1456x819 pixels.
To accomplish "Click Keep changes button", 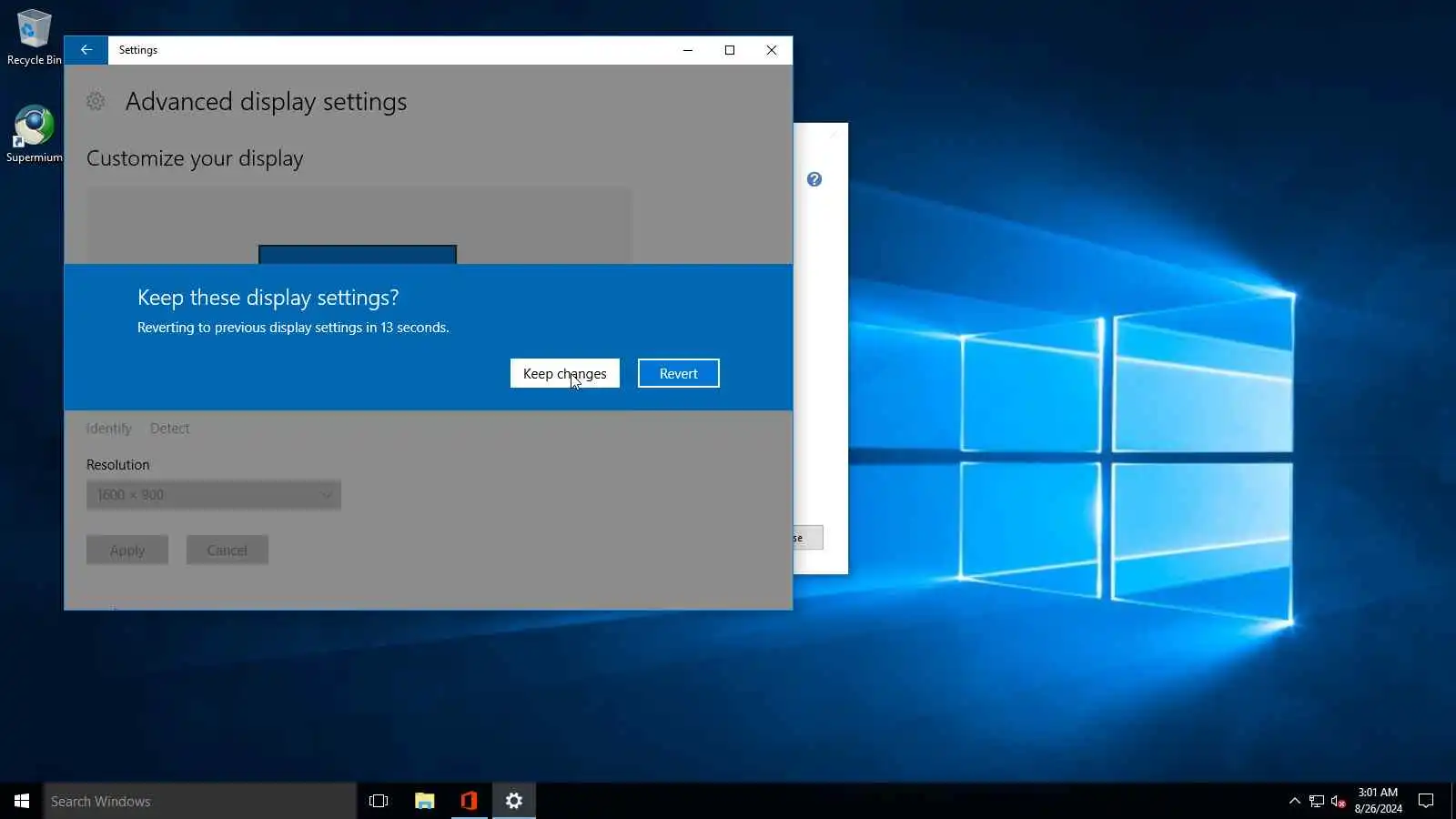I will [x=564, y=373].
